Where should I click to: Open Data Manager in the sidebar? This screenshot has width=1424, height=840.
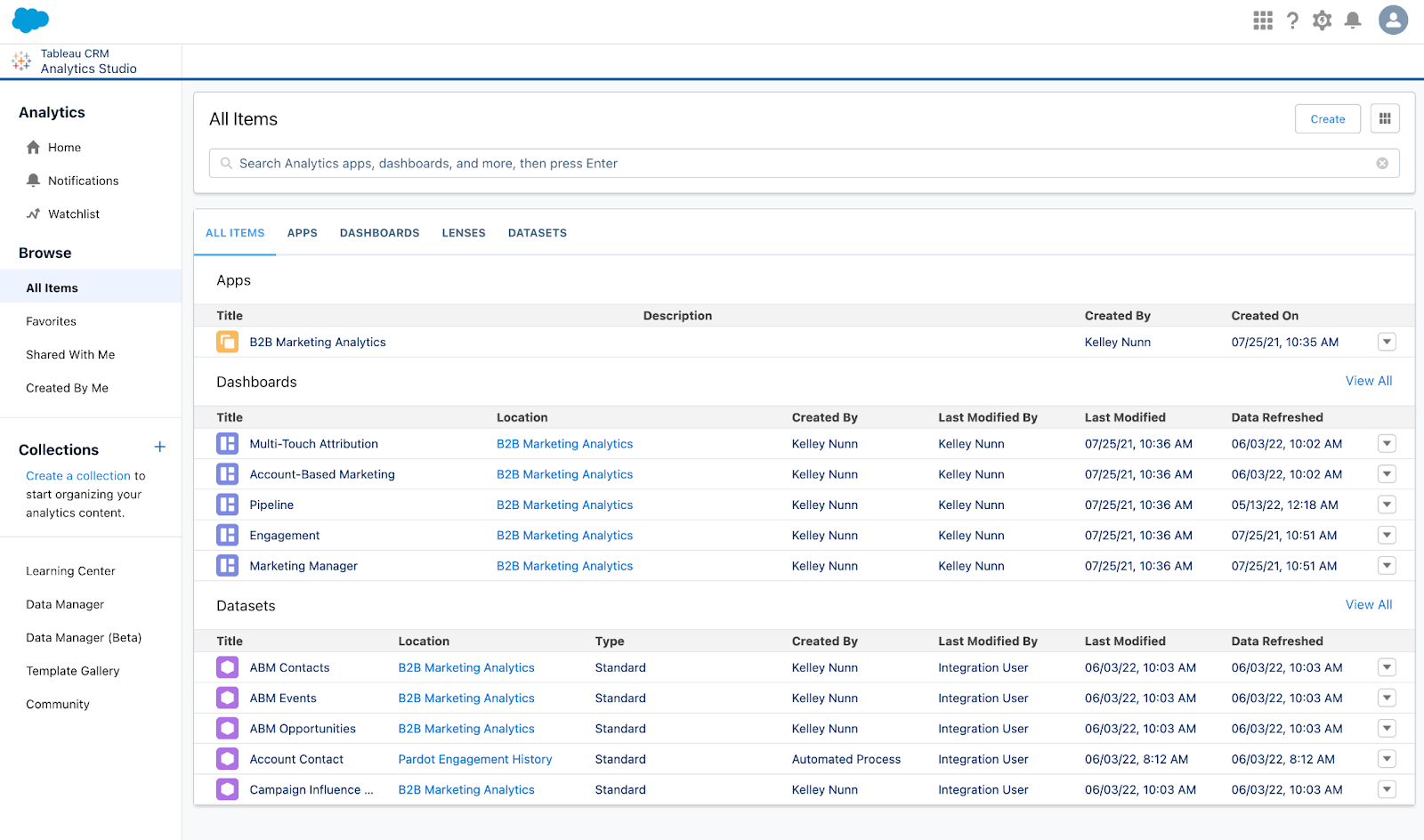coord(65,604)
